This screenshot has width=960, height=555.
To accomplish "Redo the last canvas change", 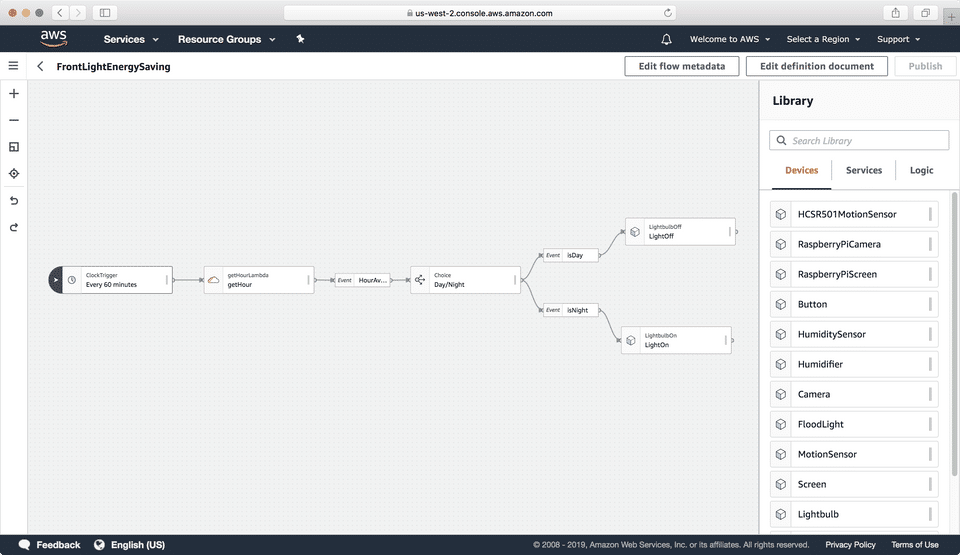I will point(14,227).
